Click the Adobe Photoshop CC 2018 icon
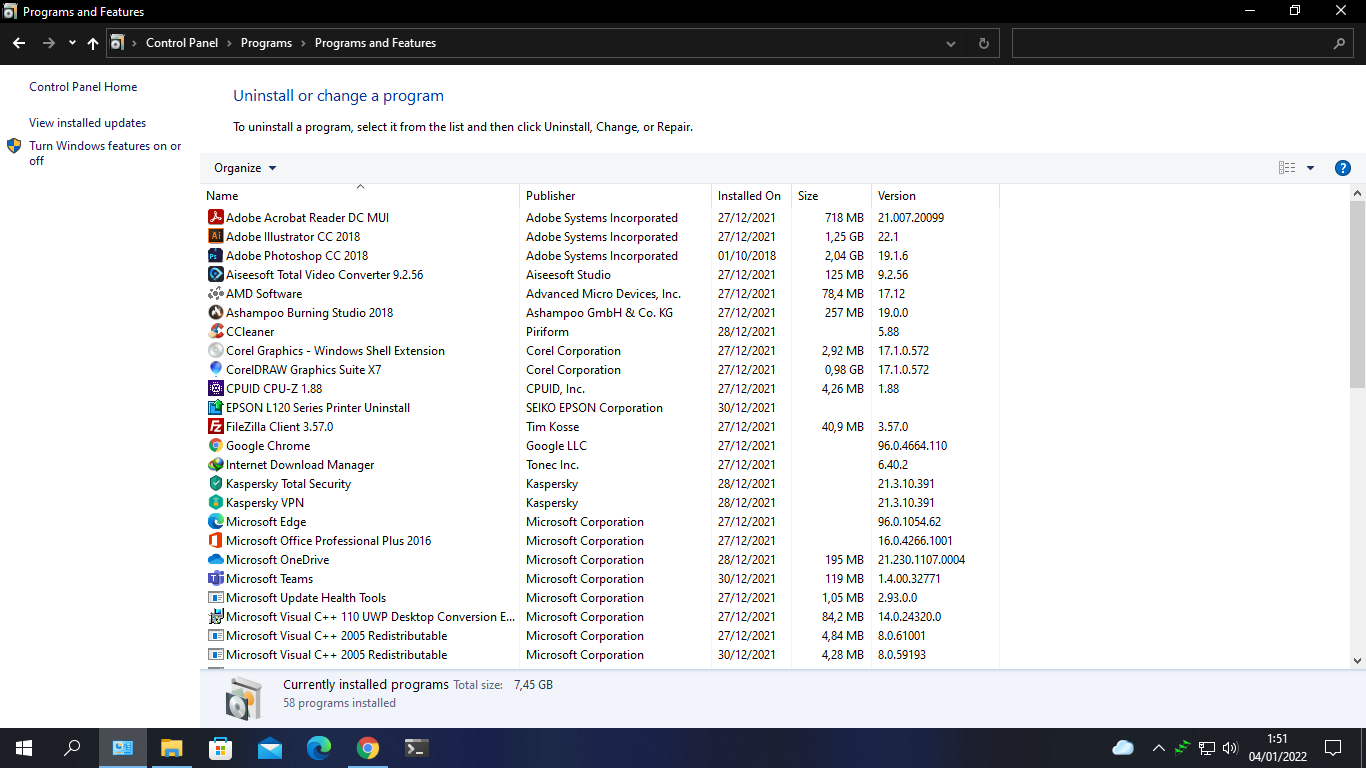The width and height of the screenshot is (1366, 768). (215, 256)
